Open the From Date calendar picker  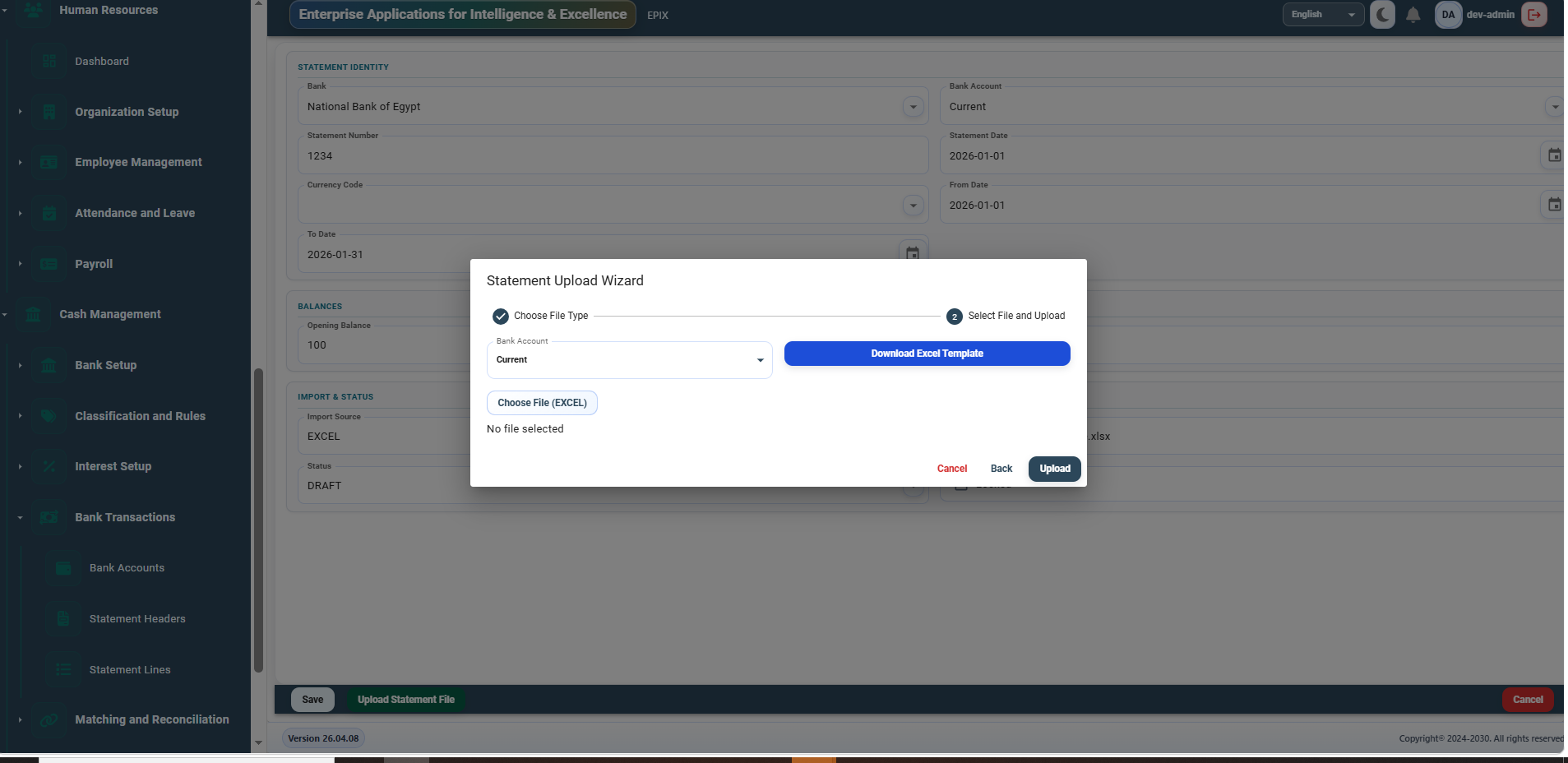tap(1554, 205)
